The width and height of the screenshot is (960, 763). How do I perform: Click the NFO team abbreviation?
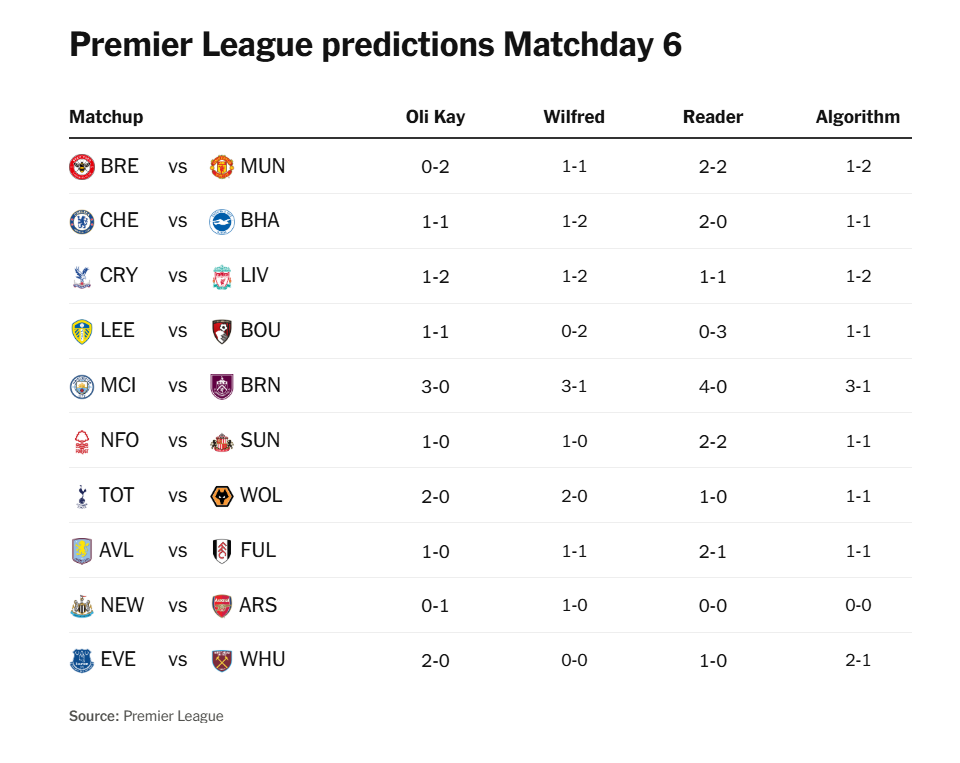[x=120, y=441]
